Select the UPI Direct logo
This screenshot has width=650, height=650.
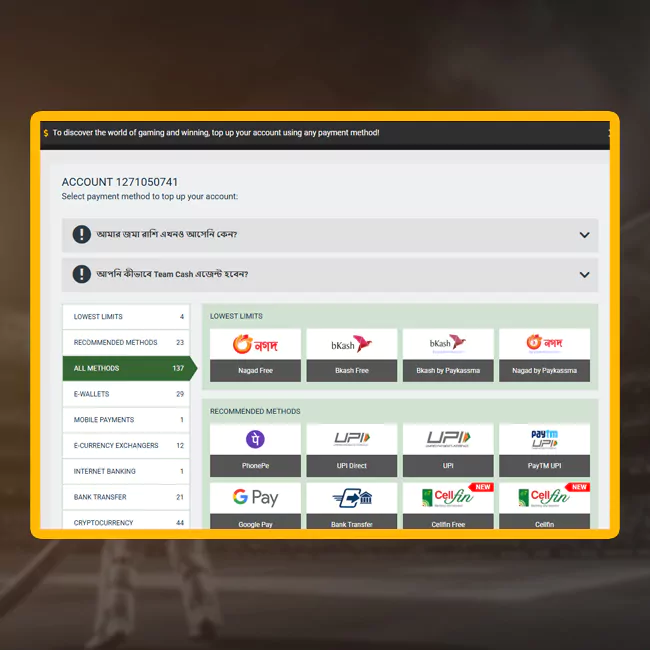(352, 439)
